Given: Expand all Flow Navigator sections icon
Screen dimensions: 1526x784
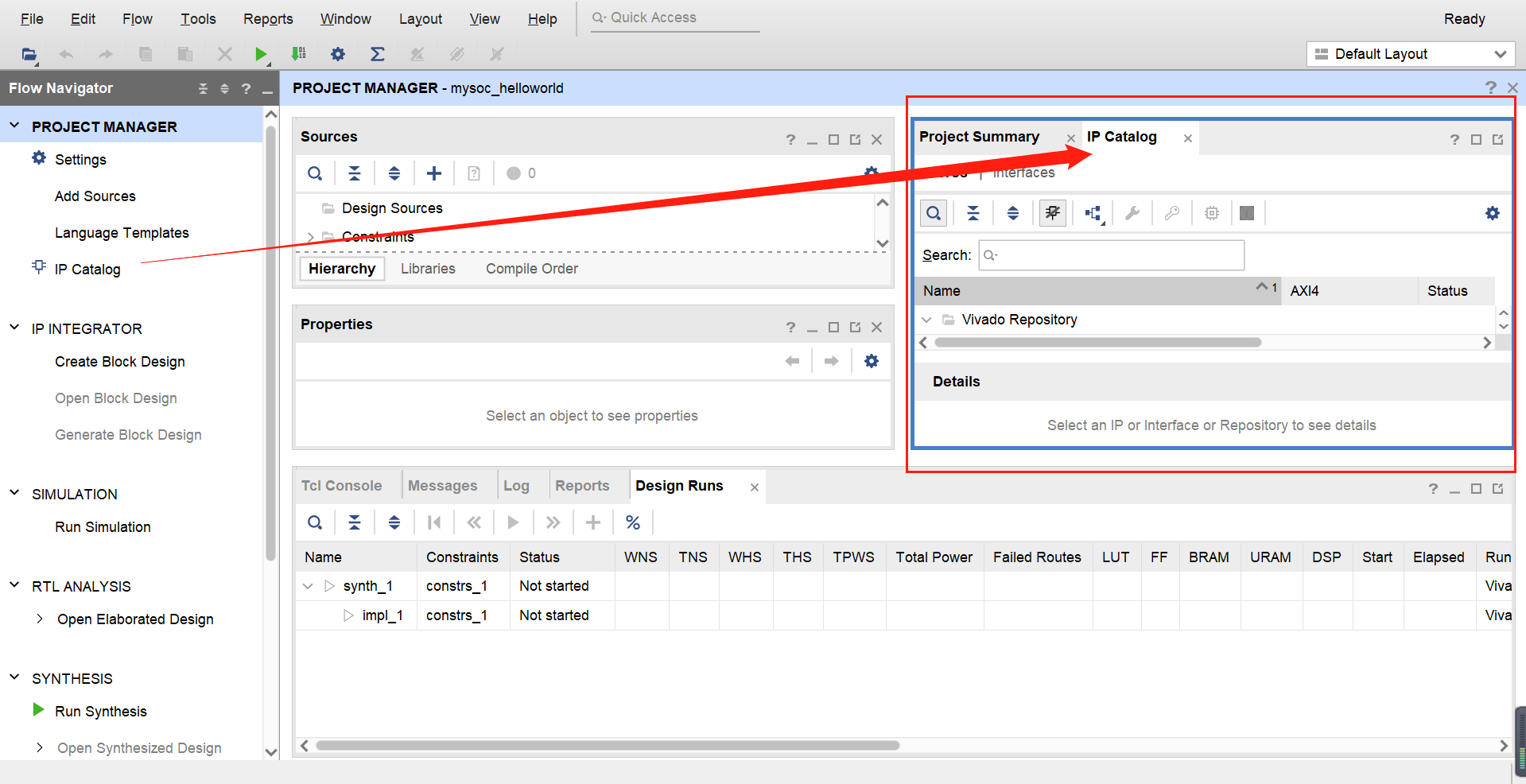Looking at the screenshot, I should pos(224,88).
